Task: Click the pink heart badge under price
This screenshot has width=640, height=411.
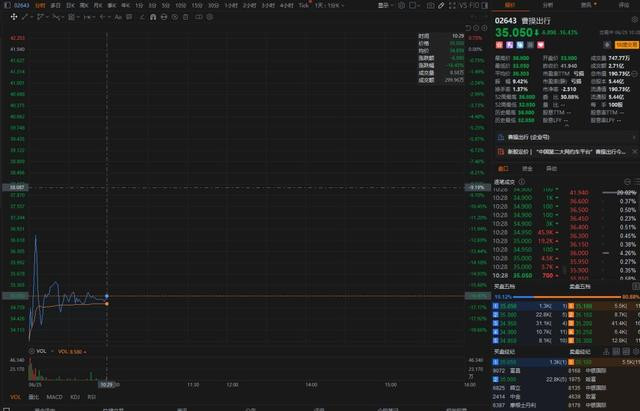Action: [x=541, y=45]
